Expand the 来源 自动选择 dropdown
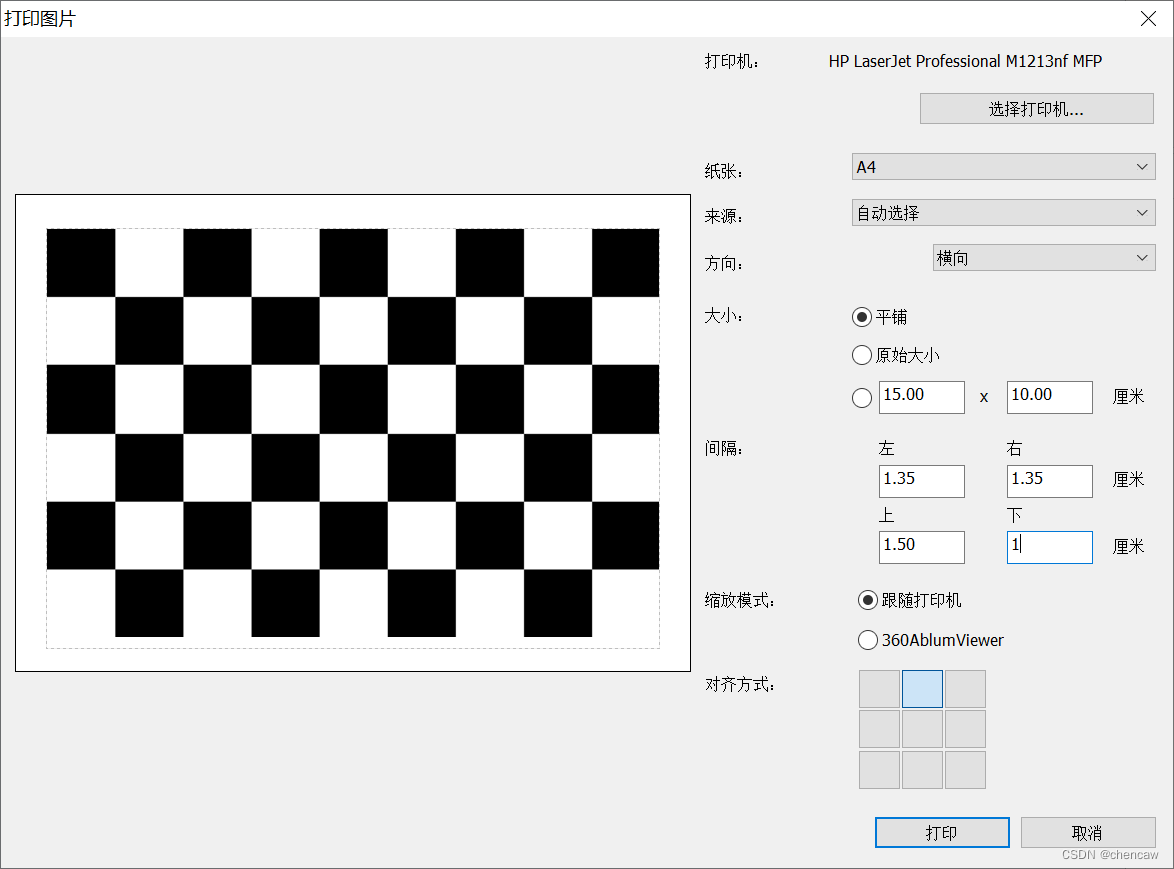Screen dimensions: 1174x869 tap(1003, 213)
